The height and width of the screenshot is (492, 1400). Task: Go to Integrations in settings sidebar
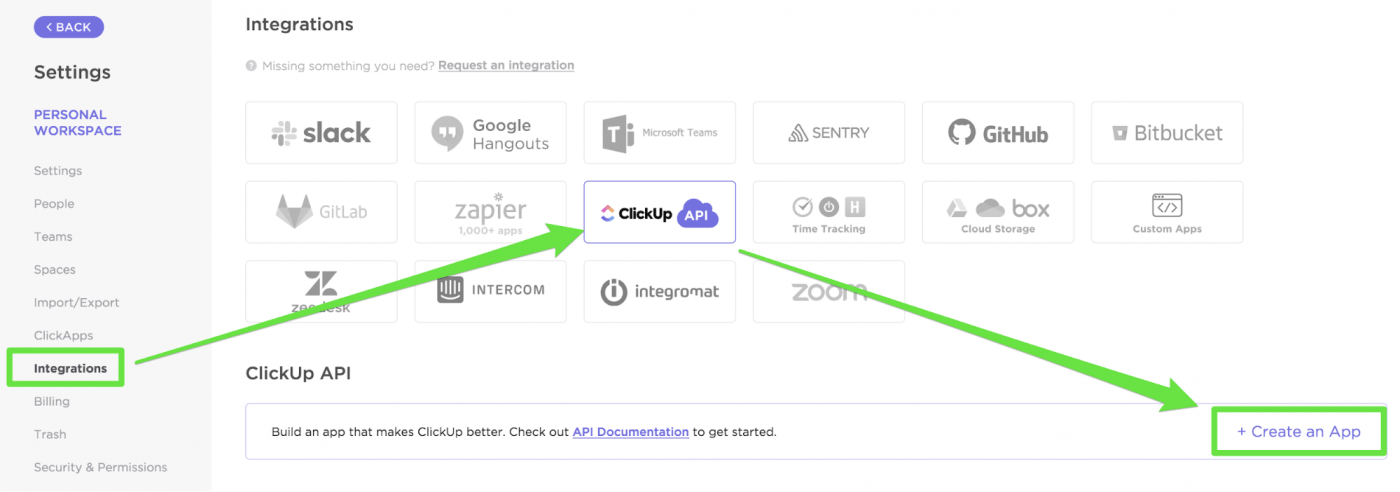click(70, 368)
